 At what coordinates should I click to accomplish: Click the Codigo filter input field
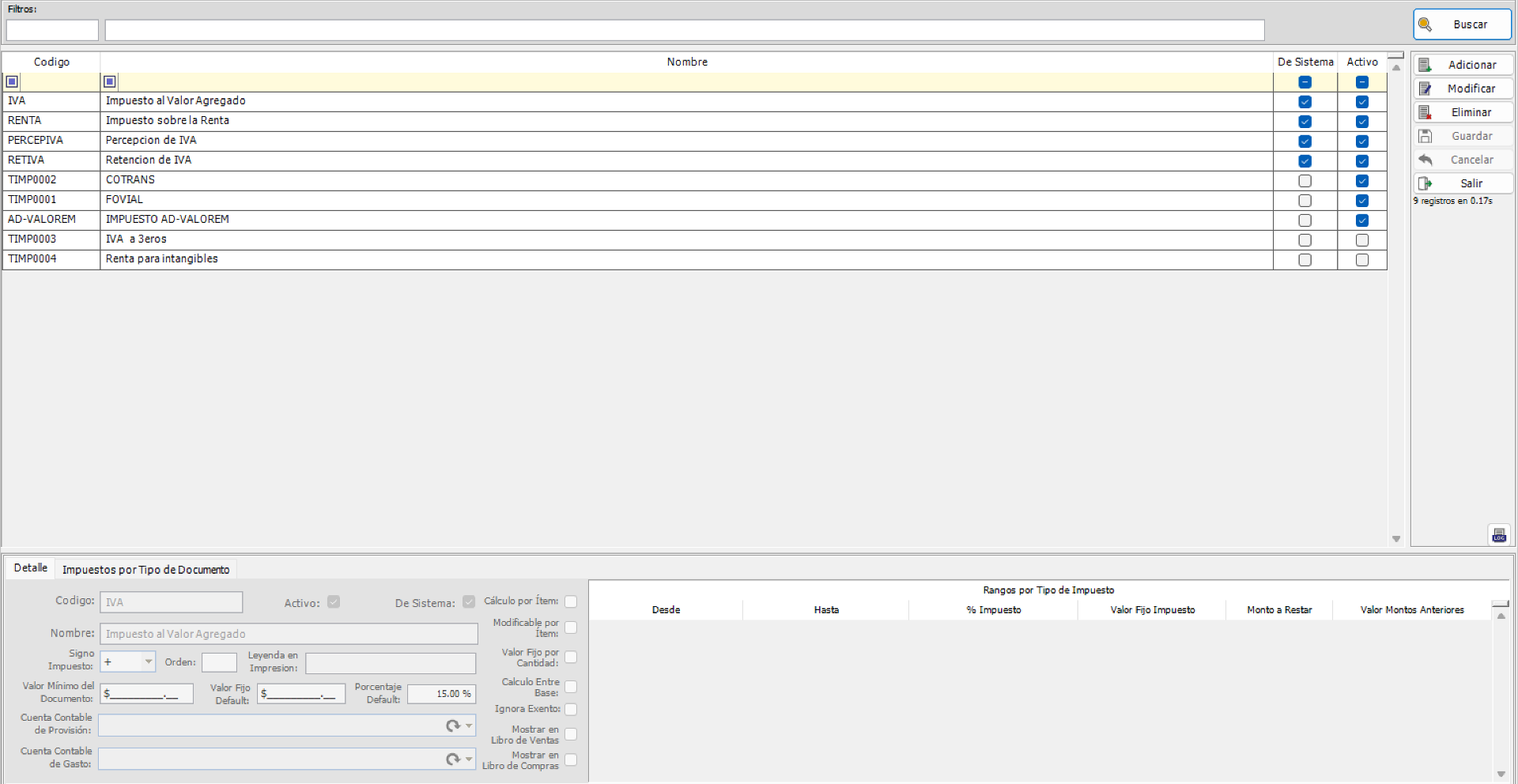pyautogui.click(x=51, y=30)
